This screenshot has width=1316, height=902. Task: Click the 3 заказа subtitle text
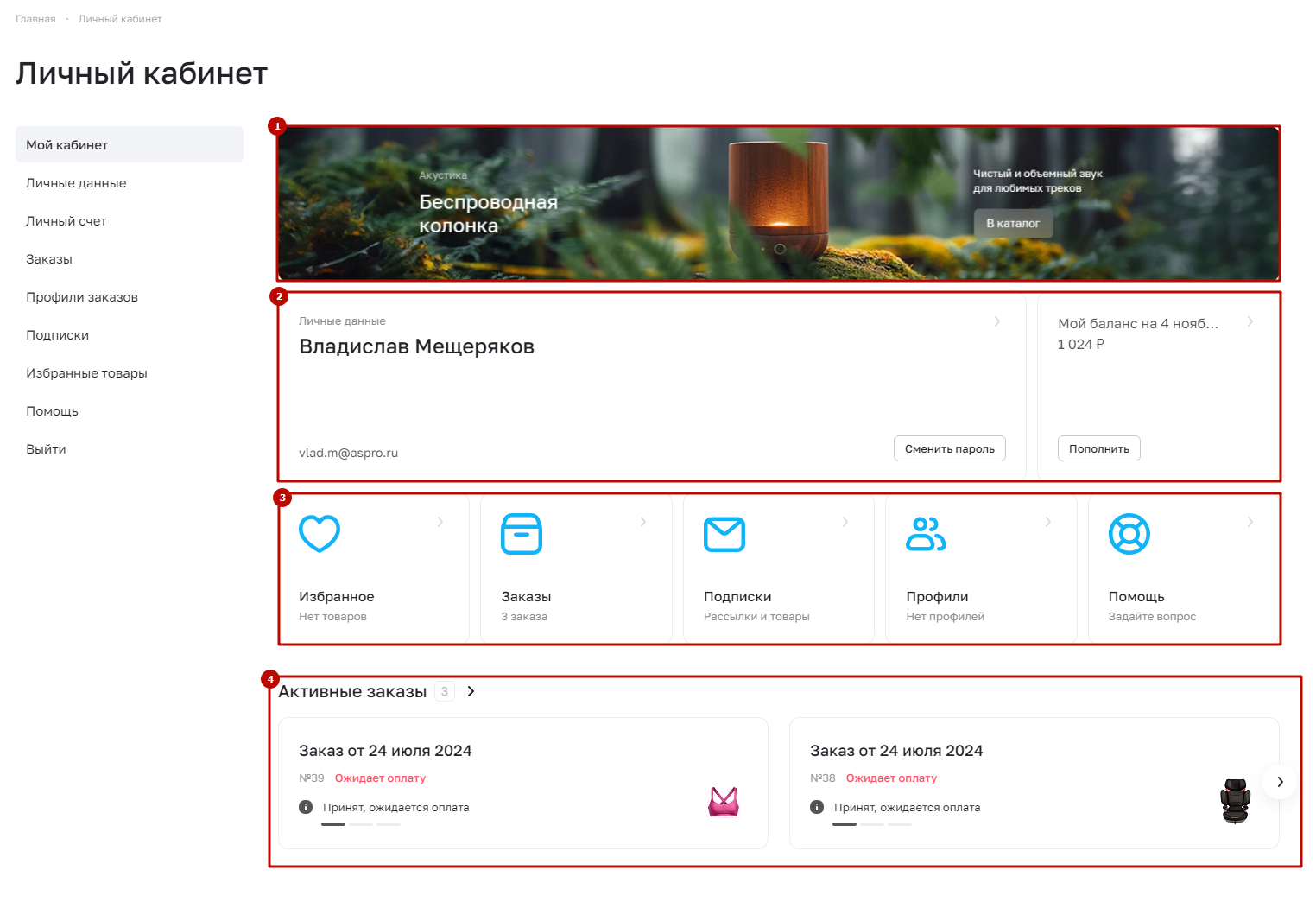point(524,617)
